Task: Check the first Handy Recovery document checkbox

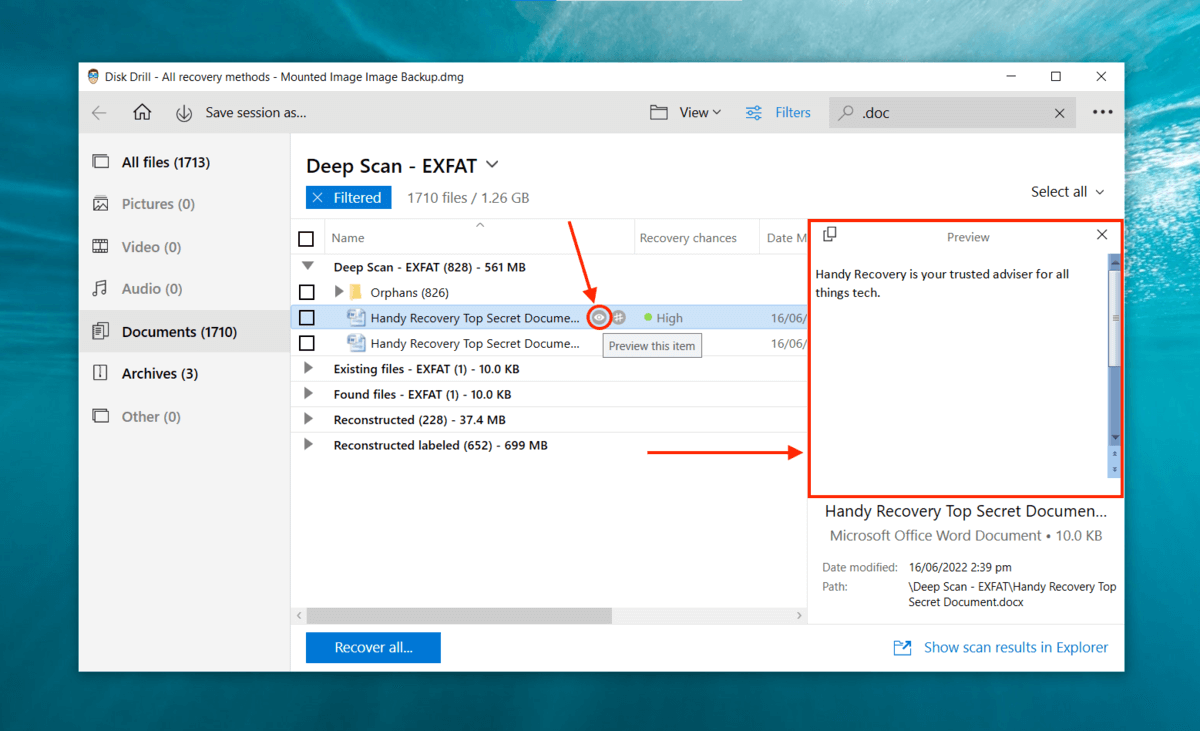Action: 306,318
